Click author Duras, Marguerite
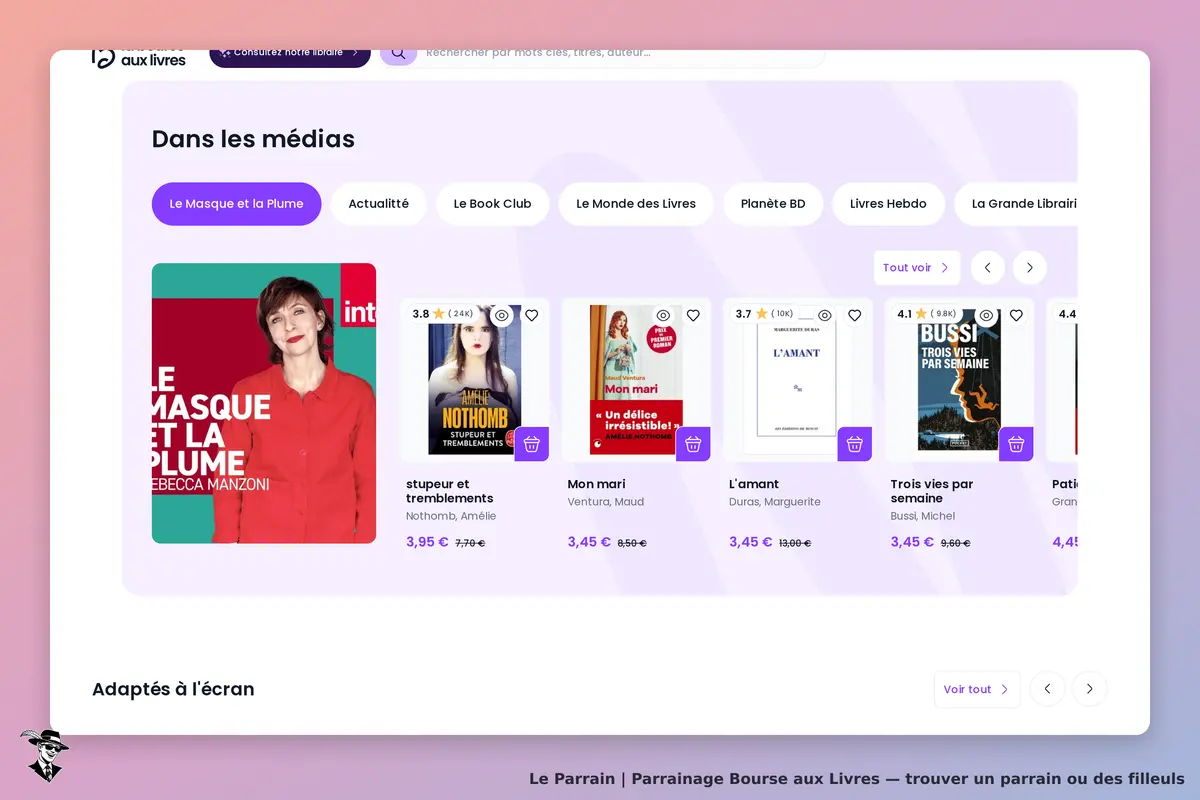 point(775,502)
